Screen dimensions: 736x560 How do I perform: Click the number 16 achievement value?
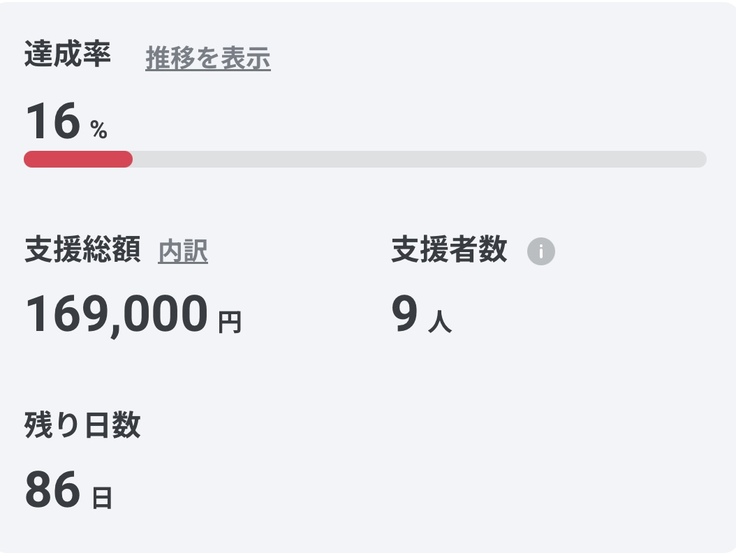(x=52, y=122)
